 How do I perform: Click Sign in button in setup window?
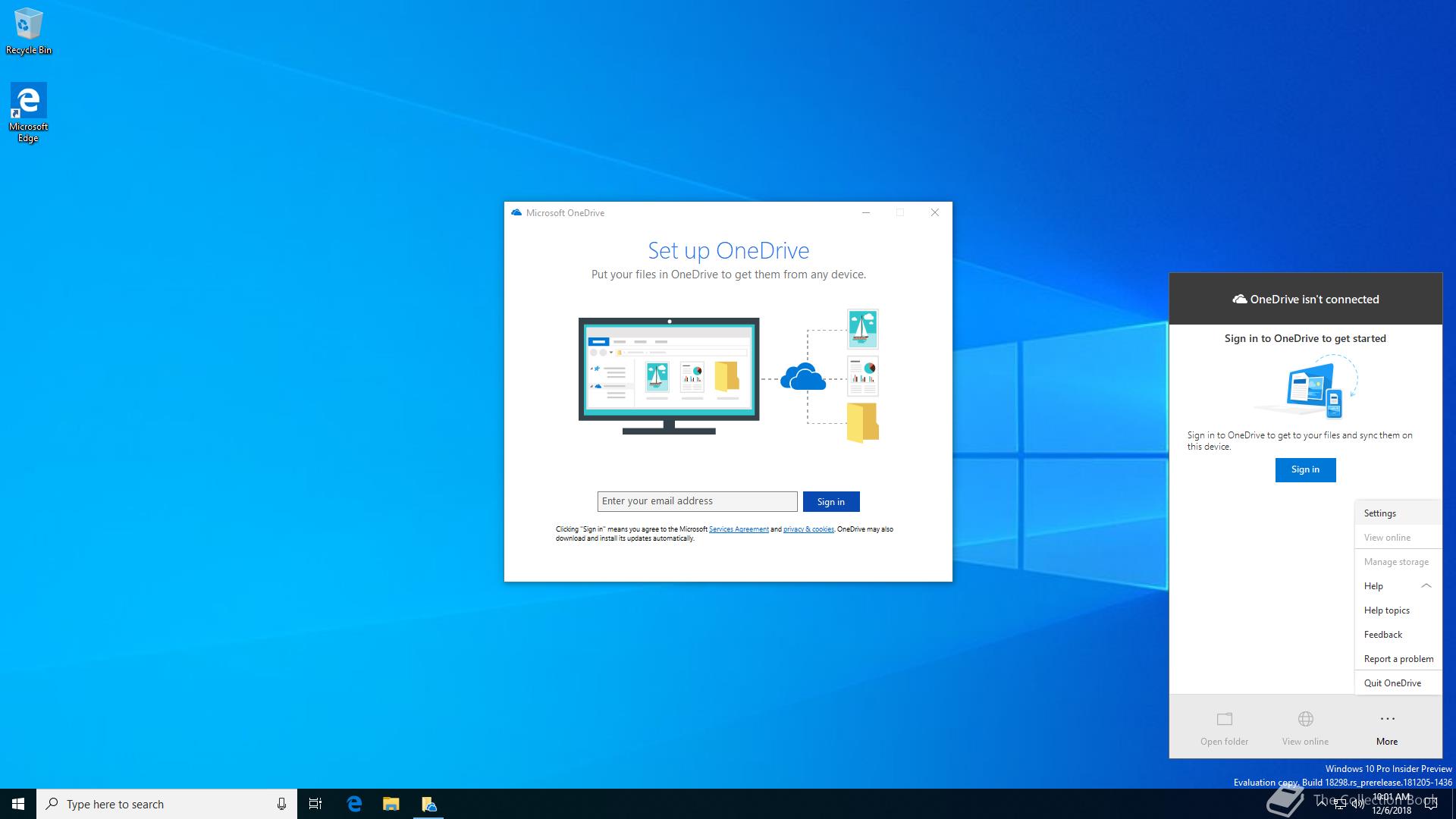click(830, 502)
